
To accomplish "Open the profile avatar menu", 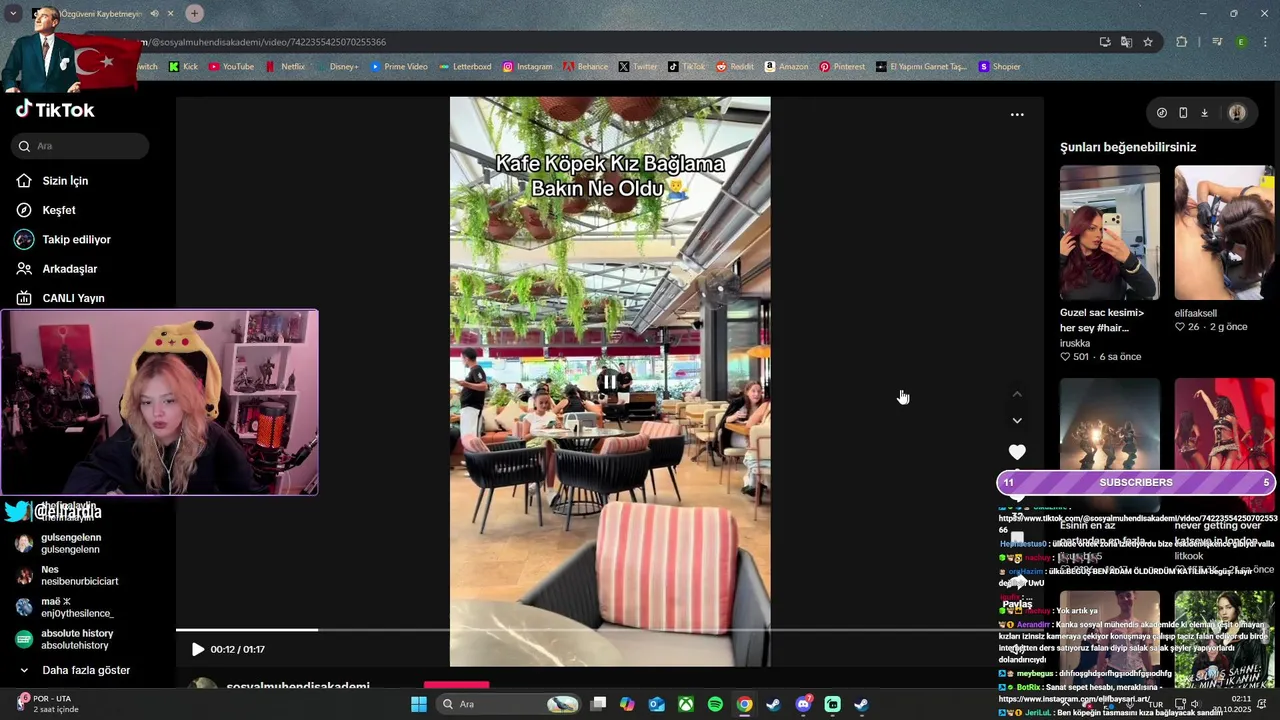I will coord(1237,113).
